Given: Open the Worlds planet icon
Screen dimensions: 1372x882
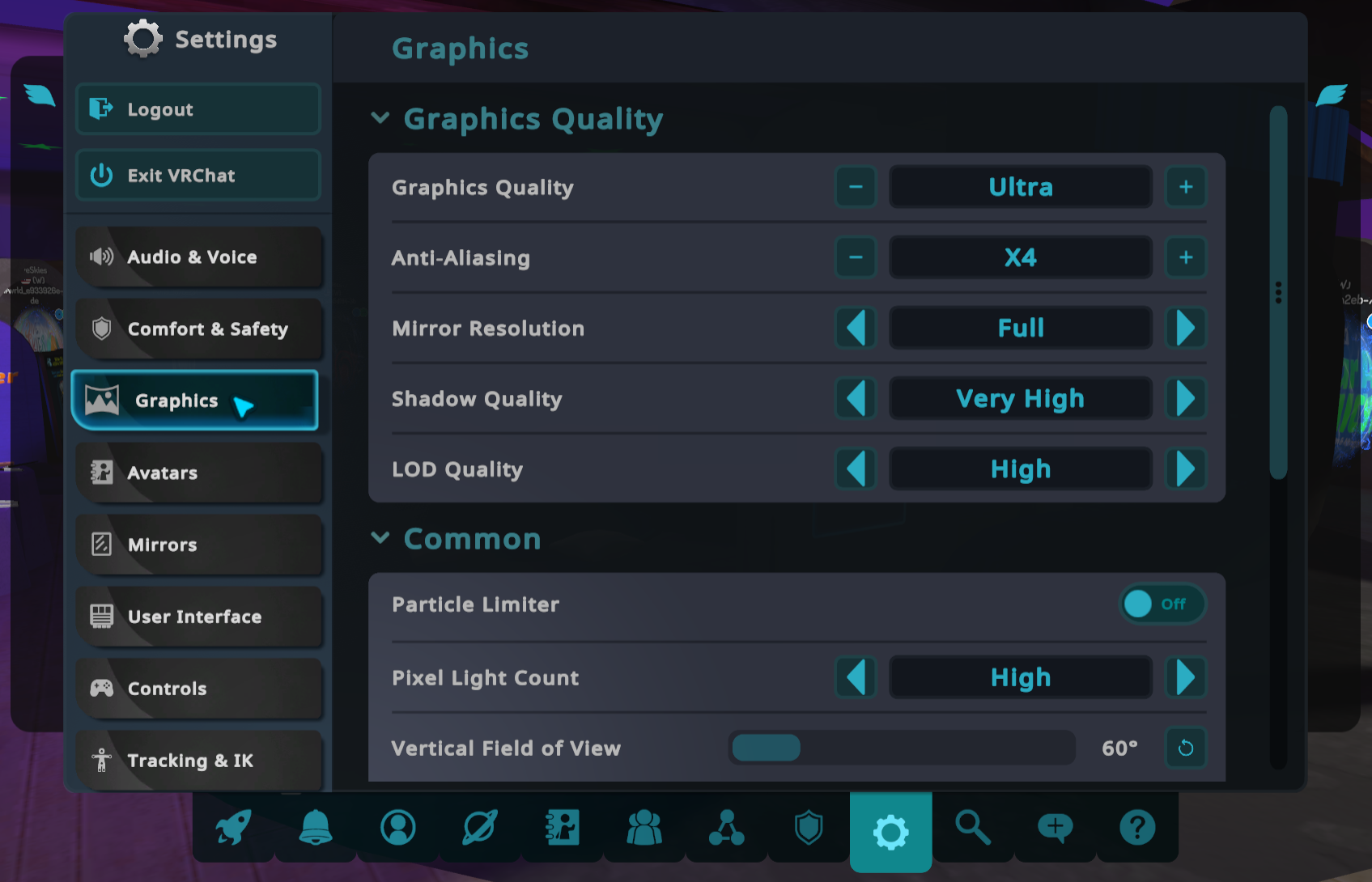Looking at the screenshot, I should [x=479, y=827].
